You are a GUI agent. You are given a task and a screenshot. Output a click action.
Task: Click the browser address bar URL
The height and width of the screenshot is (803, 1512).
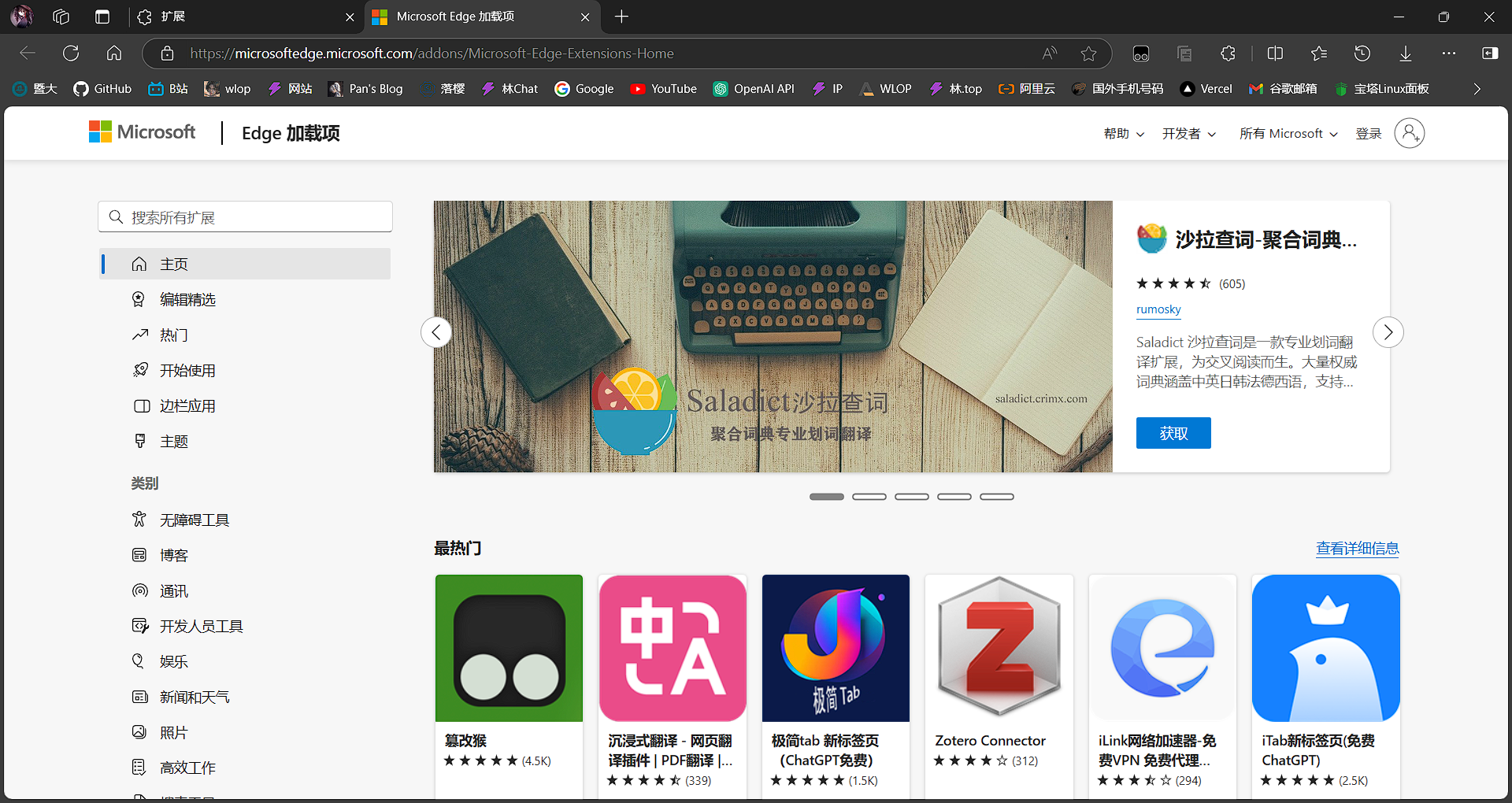[432, 54]
